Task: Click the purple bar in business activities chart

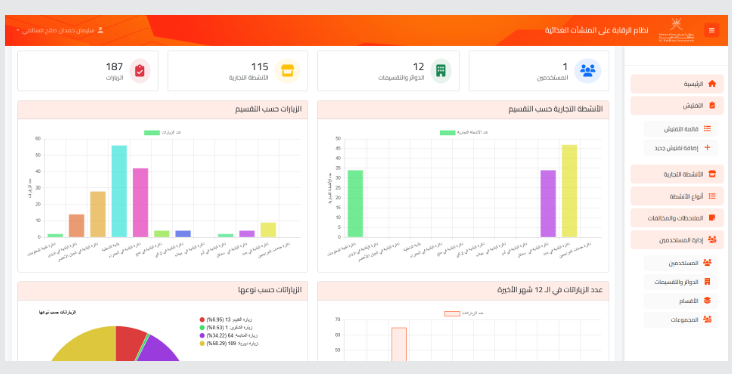Action: 548,204
